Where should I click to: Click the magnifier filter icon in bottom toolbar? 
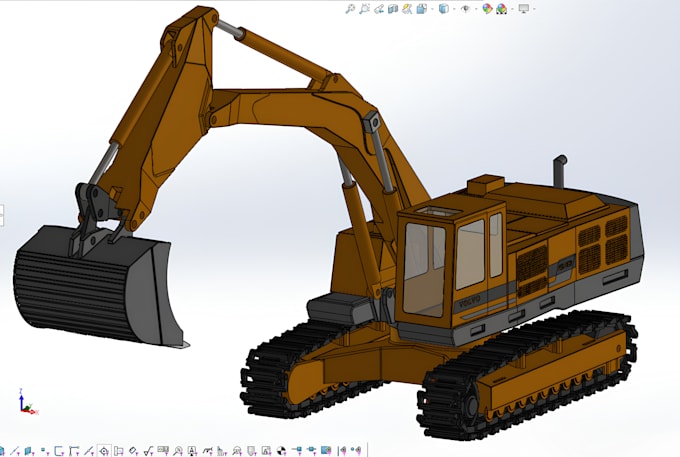(178, 451)
